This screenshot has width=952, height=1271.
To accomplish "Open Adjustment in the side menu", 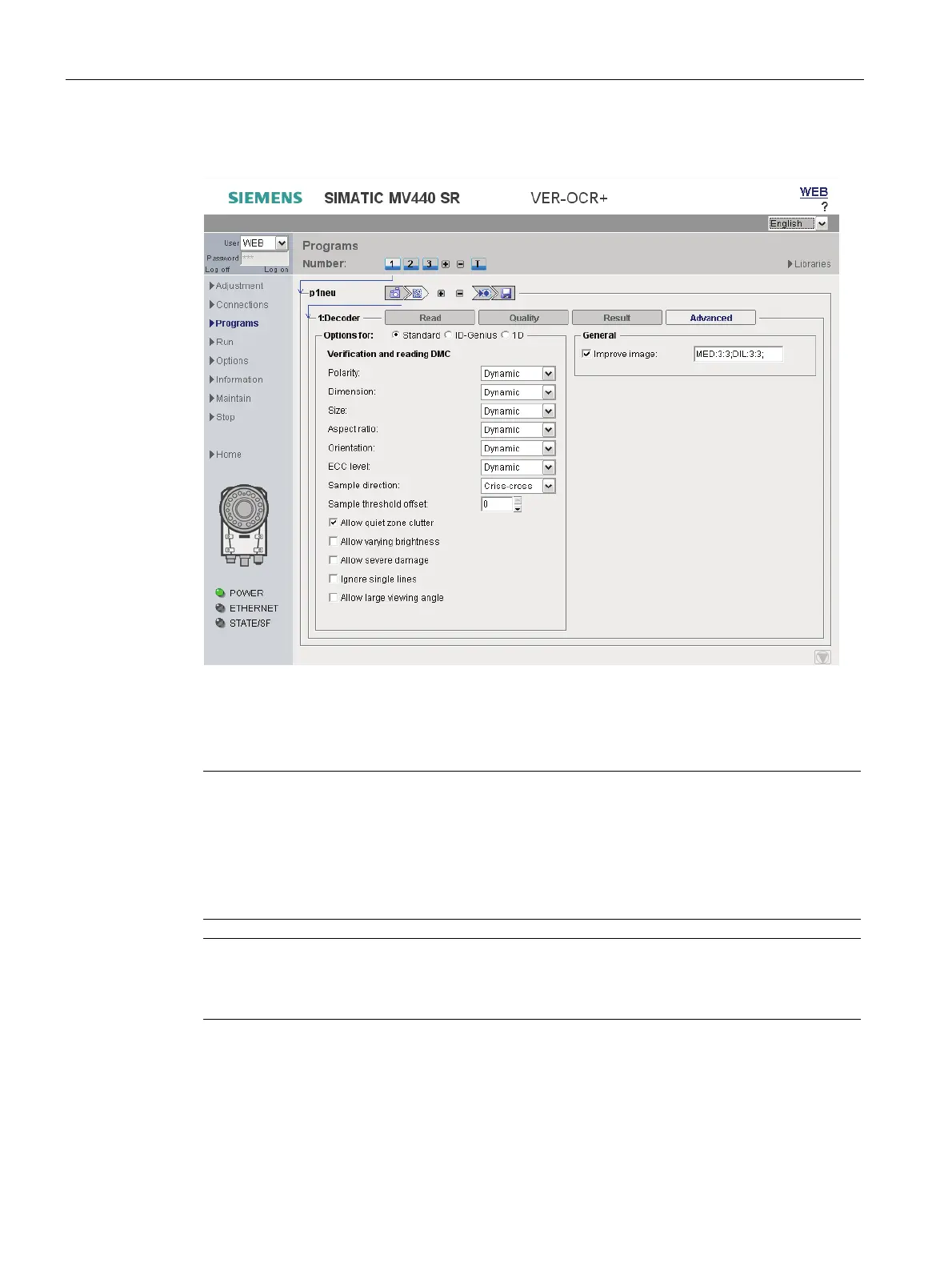I will (237, 286).
